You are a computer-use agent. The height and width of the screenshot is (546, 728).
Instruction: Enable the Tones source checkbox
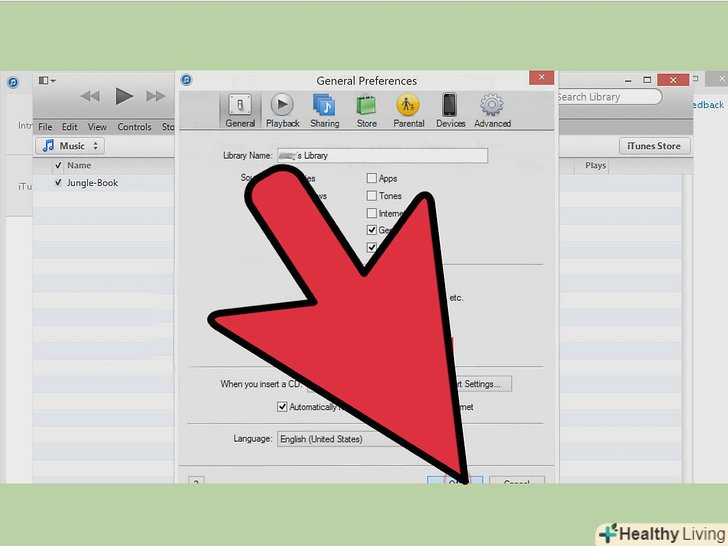click(371, 196)
